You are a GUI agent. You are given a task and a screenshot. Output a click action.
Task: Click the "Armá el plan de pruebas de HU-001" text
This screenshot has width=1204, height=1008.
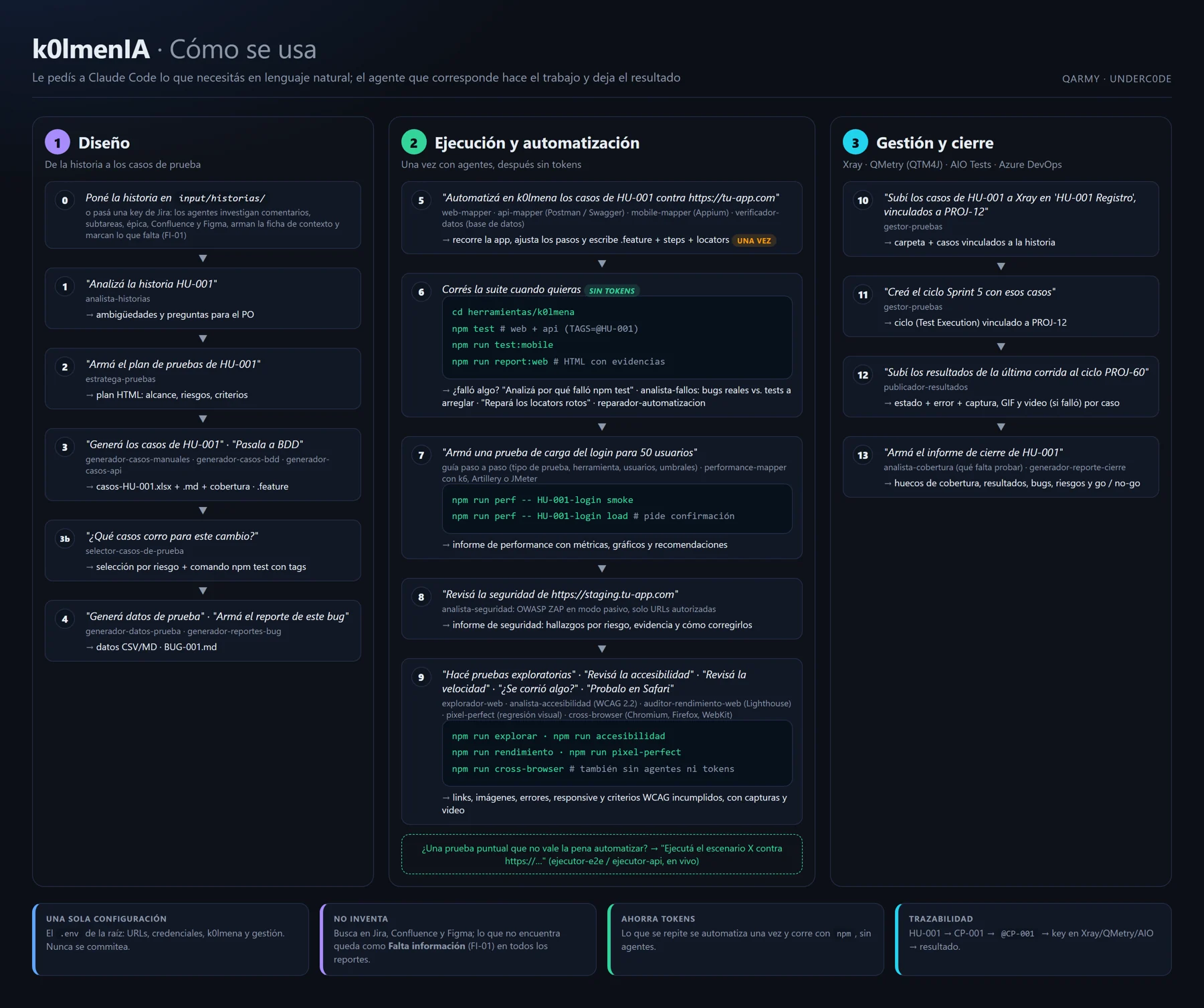pos(173,364)
